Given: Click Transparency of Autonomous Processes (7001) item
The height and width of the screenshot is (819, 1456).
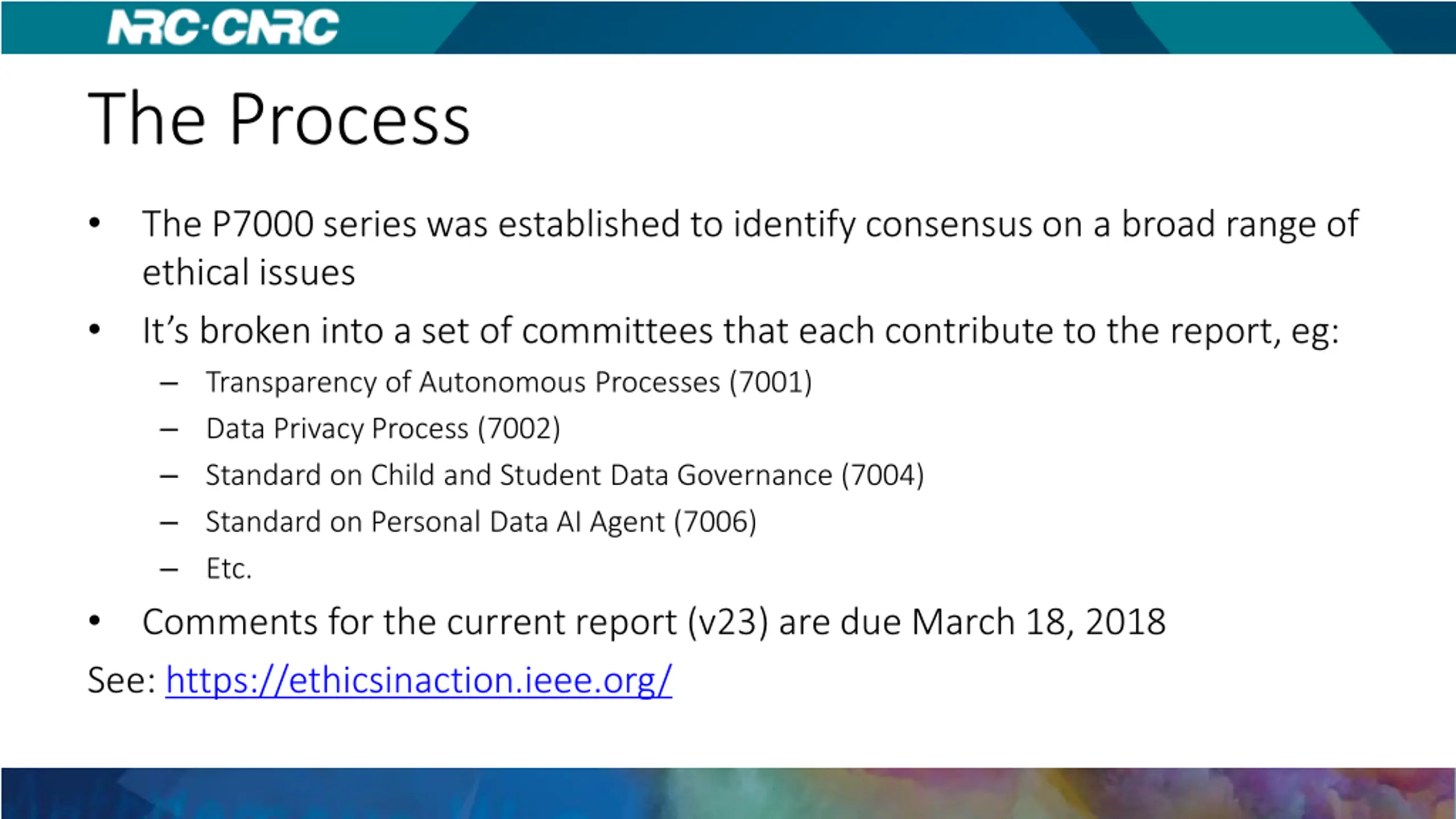Looking at the screenshot, I should (509, 382).
